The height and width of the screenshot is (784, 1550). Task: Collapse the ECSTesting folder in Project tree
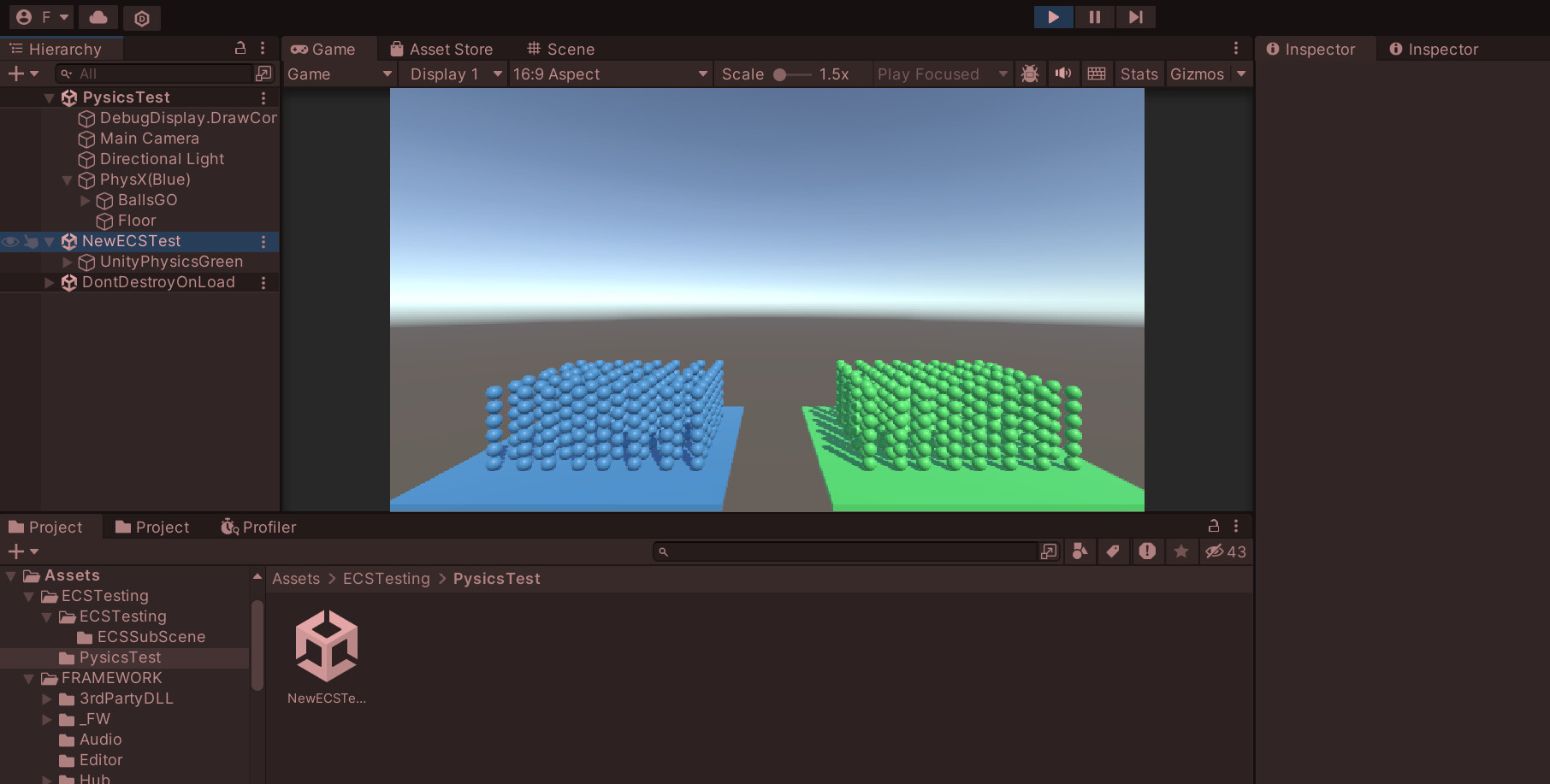pyautogui.click(x=28, y=596)
